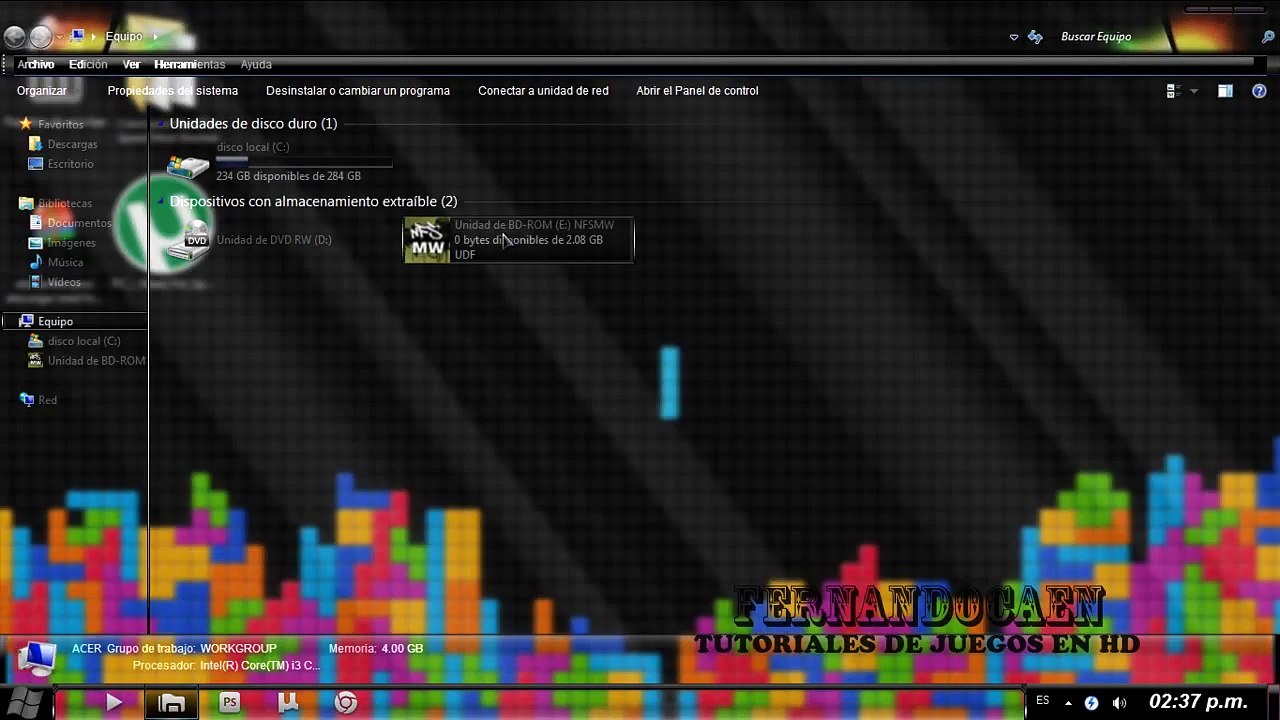The height and width of the screenshot is (720, 1280).
Task: Open the Ver menu
Action: point(131,64)
